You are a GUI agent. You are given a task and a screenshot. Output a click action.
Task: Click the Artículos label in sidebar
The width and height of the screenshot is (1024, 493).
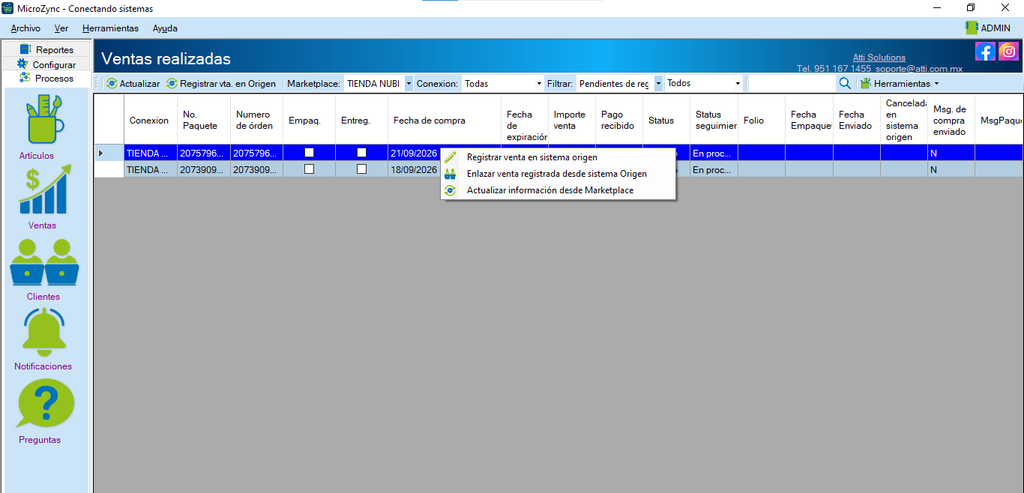pyautogui.click(x=37, y=155)
